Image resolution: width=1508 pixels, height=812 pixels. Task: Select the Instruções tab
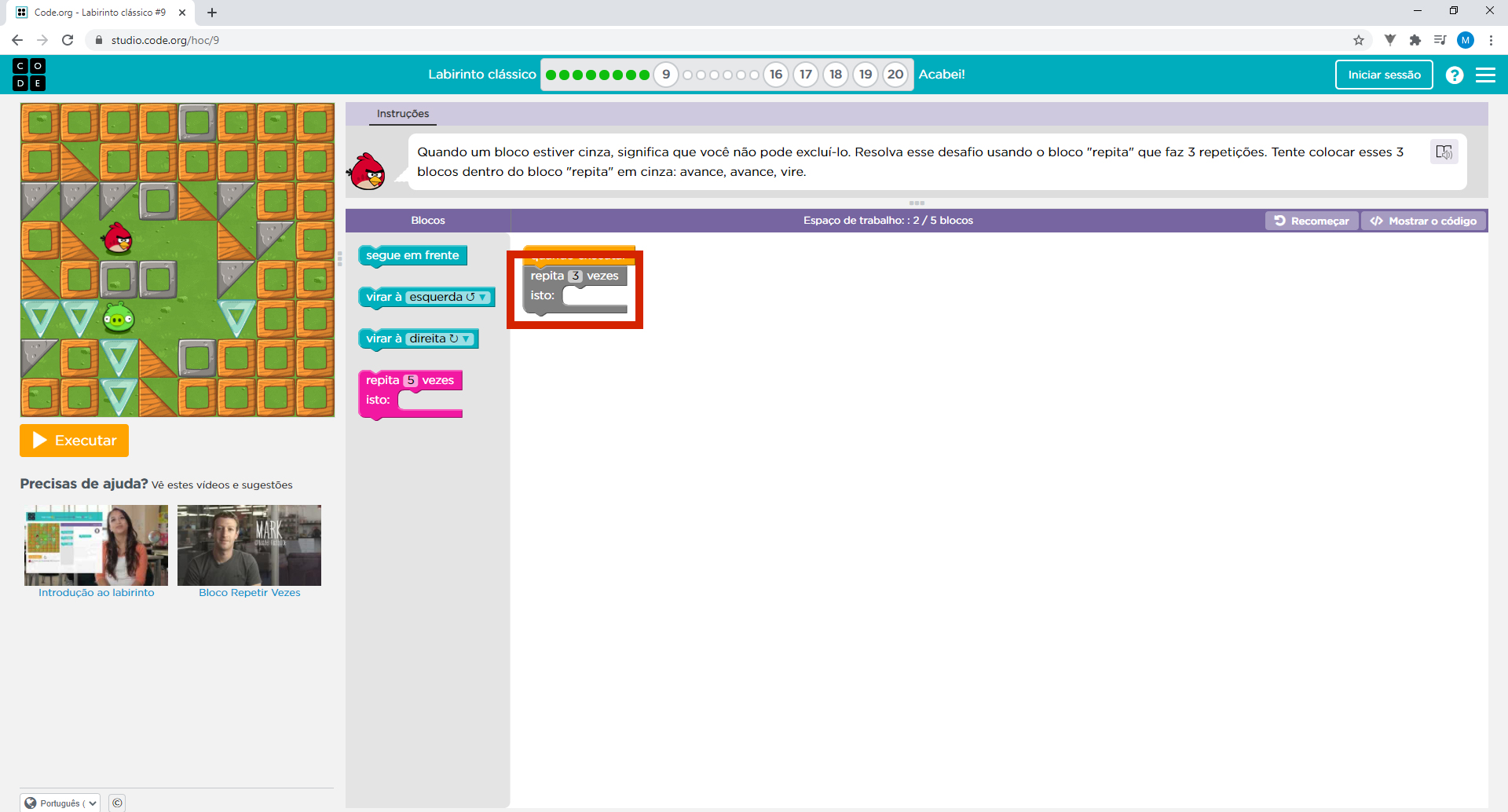click(x=403, y=114)
